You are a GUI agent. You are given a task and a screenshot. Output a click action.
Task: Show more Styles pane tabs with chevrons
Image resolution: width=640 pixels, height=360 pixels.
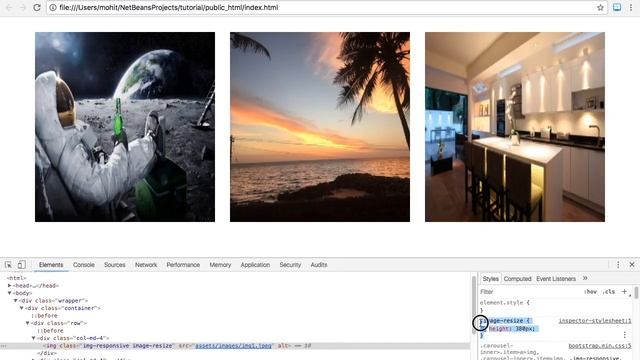coord(585,278)
